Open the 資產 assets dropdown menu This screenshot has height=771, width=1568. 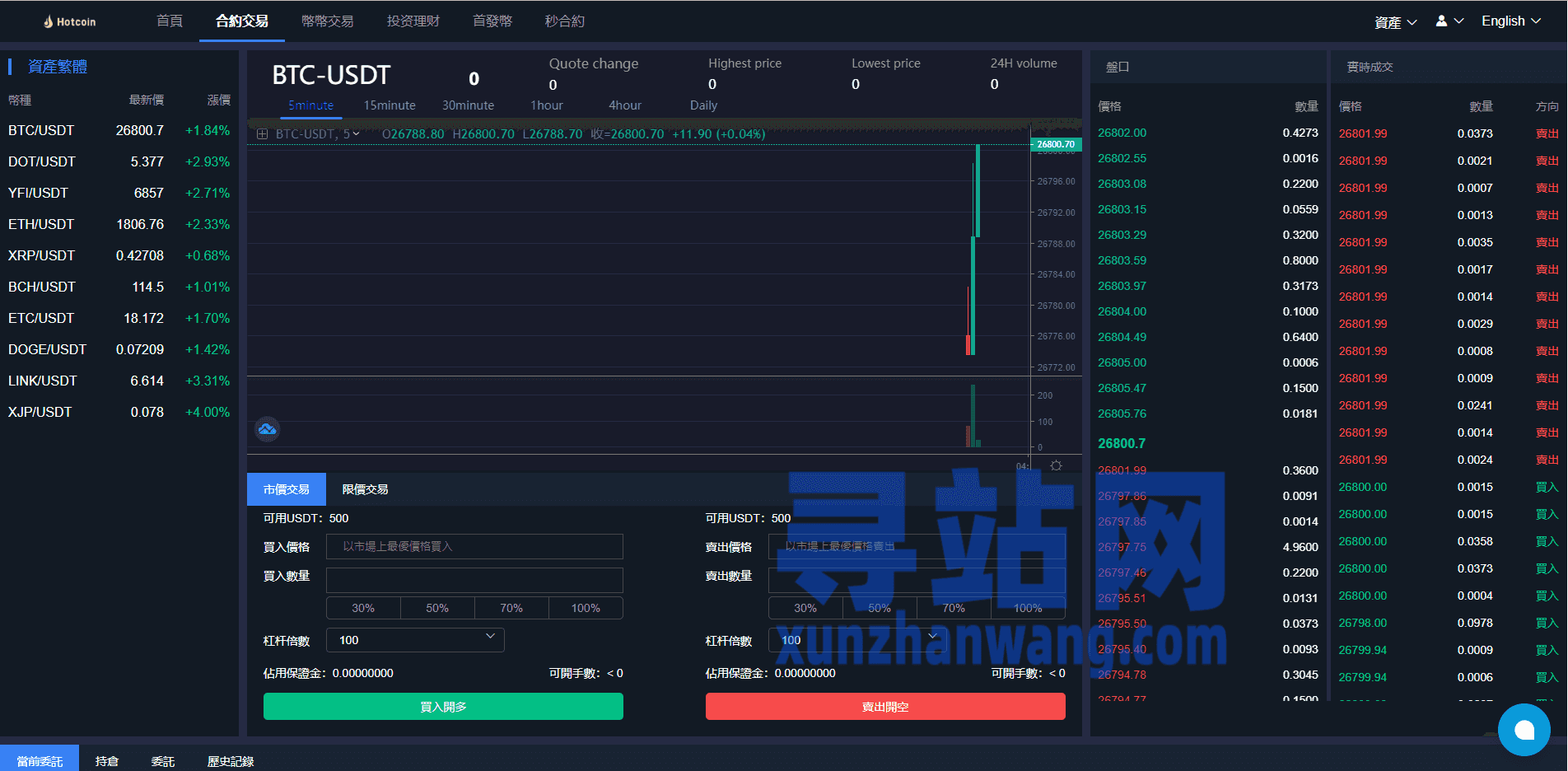(1395, 22)
